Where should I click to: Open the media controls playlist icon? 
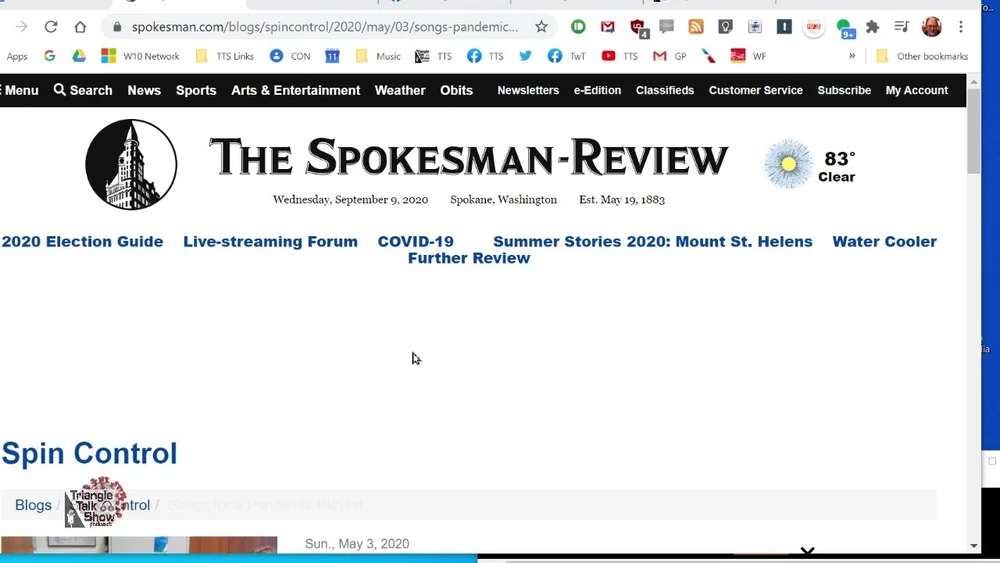click(901, 27)
